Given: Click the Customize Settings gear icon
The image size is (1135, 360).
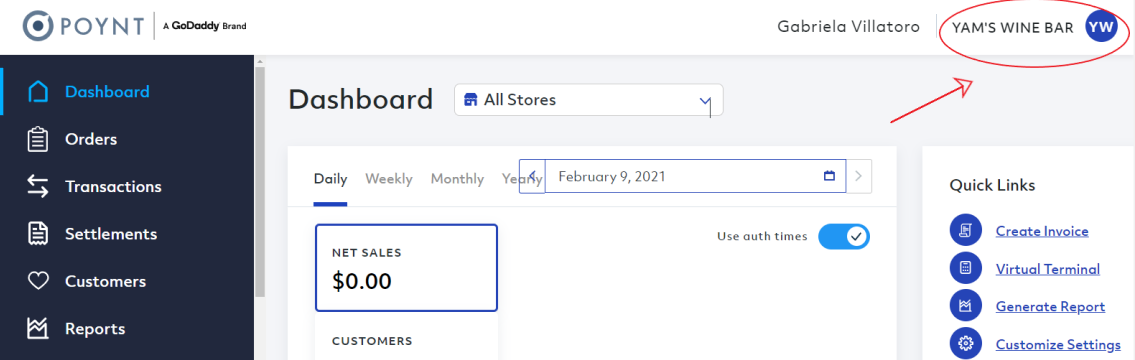Looking at the screenshot, I should [966, 344].
